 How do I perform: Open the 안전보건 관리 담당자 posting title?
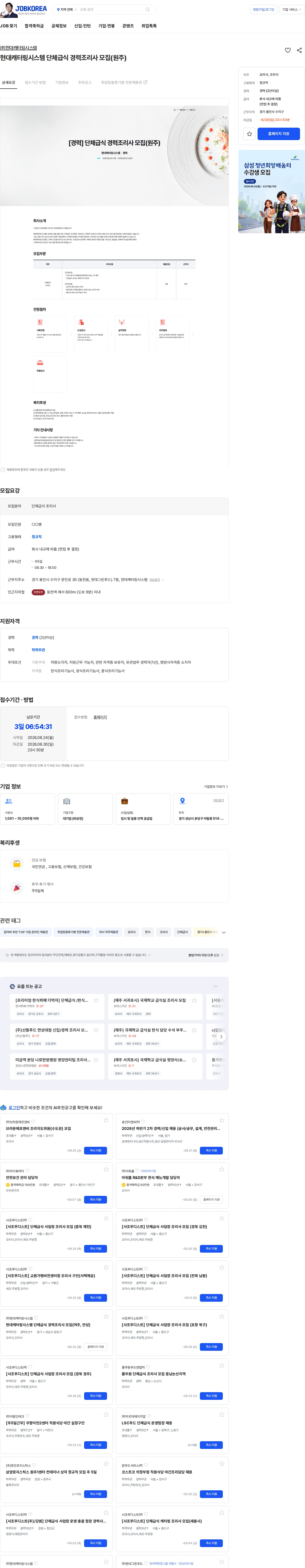(22, 1178)
